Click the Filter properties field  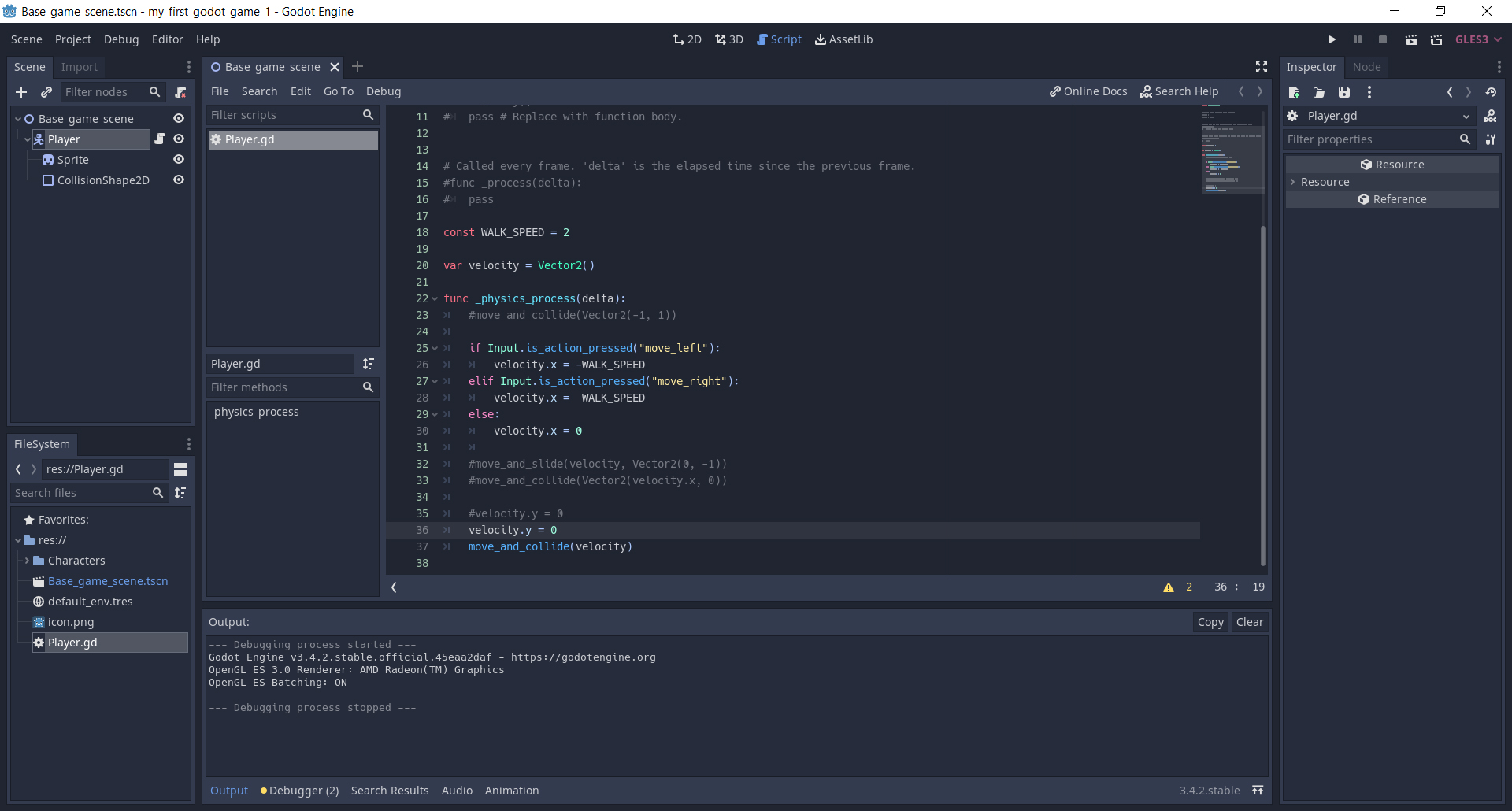click(1380, 139)
